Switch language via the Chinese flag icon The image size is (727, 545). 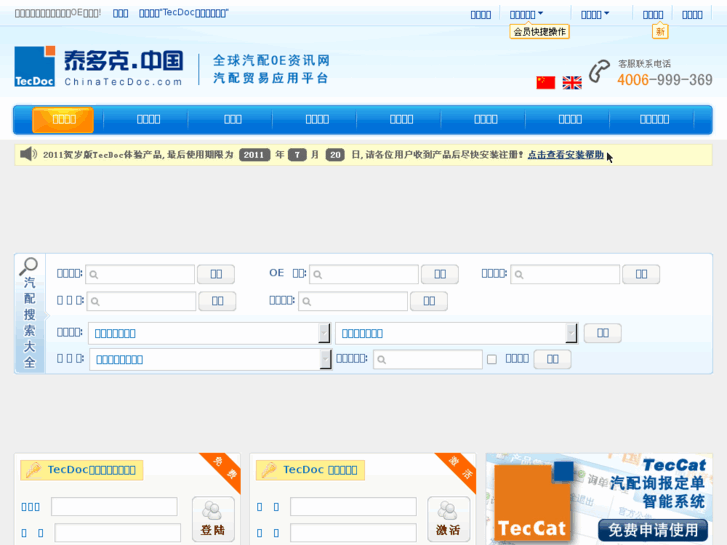click(x=545, y=83)
